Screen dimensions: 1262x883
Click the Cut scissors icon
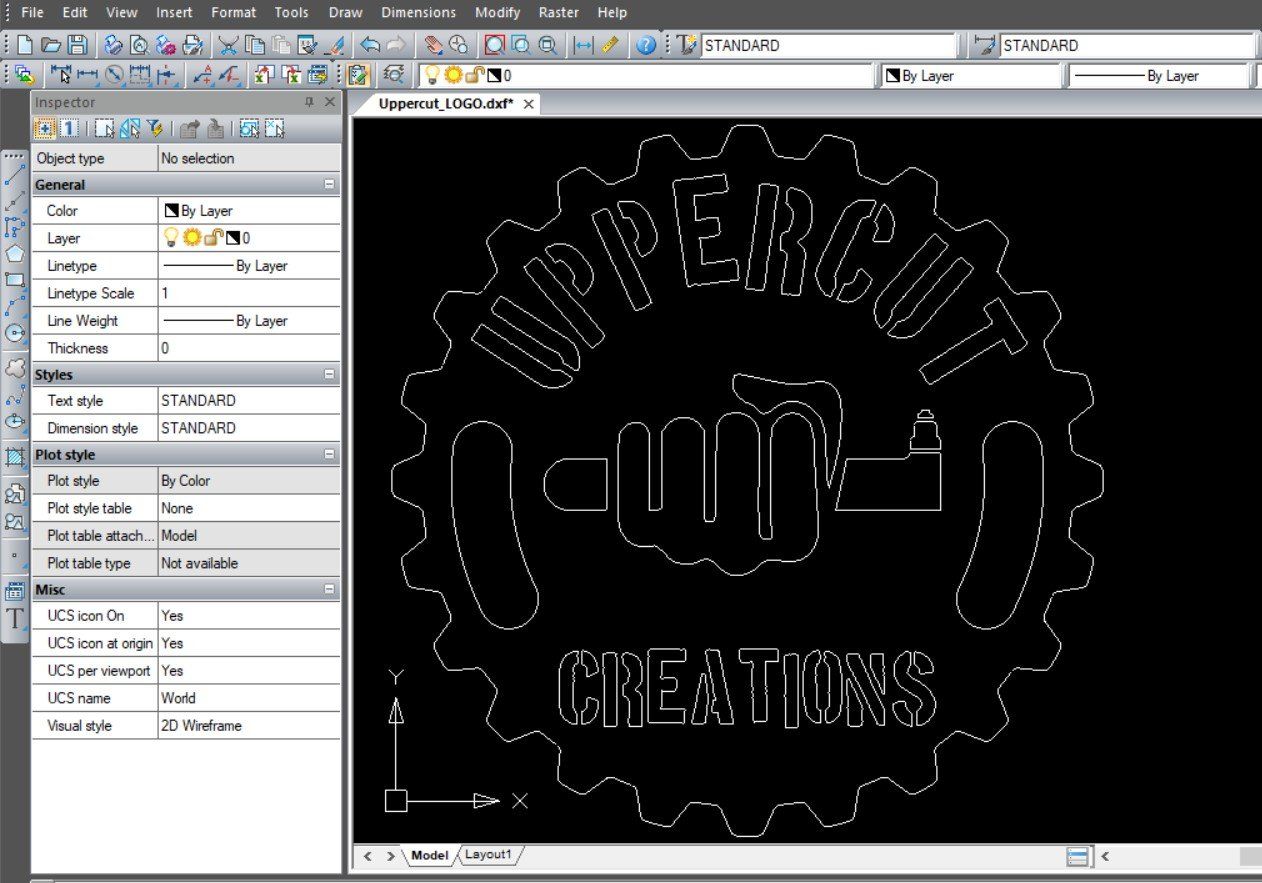pos(229,45)
